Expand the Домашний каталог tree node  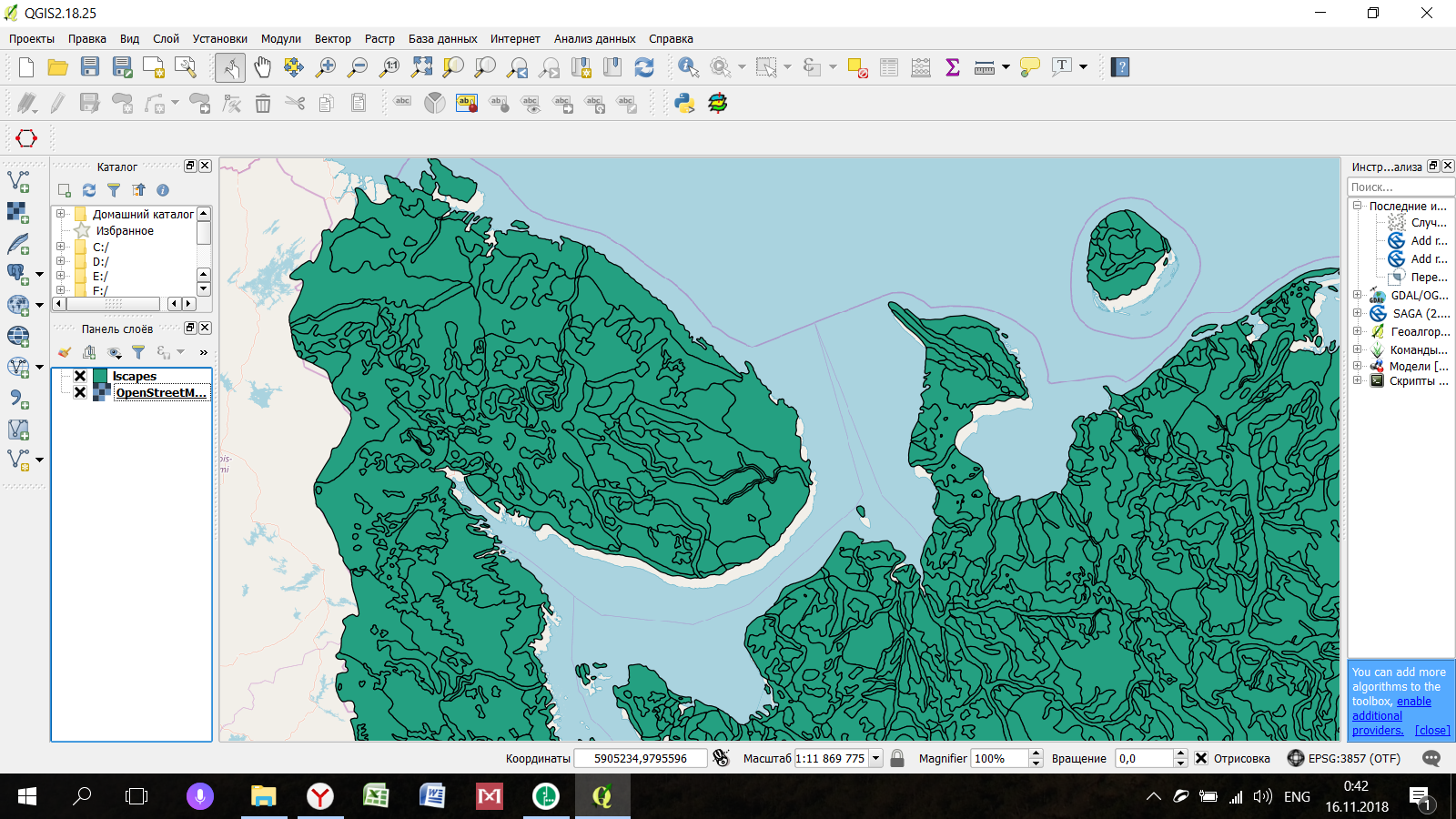pos(61,215)
